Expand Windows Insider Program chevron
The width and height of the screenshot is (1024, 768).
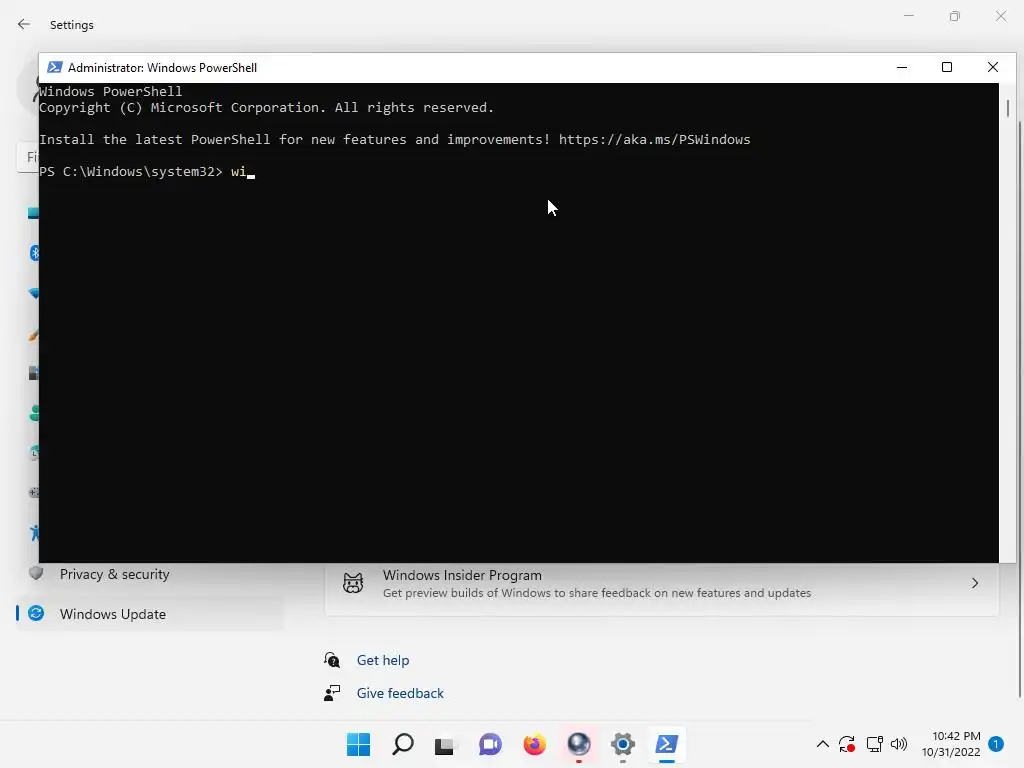[x=974, y=583]
